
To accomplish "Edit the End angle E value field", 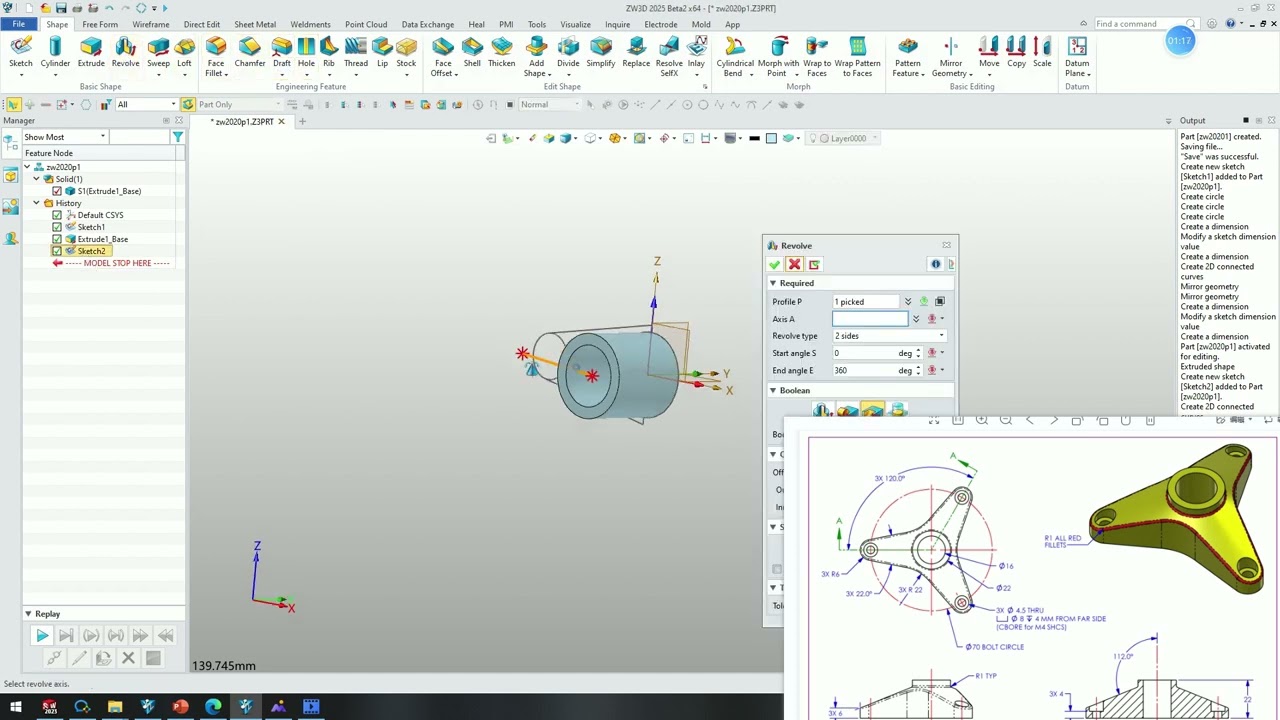I will tap(864, 370).
